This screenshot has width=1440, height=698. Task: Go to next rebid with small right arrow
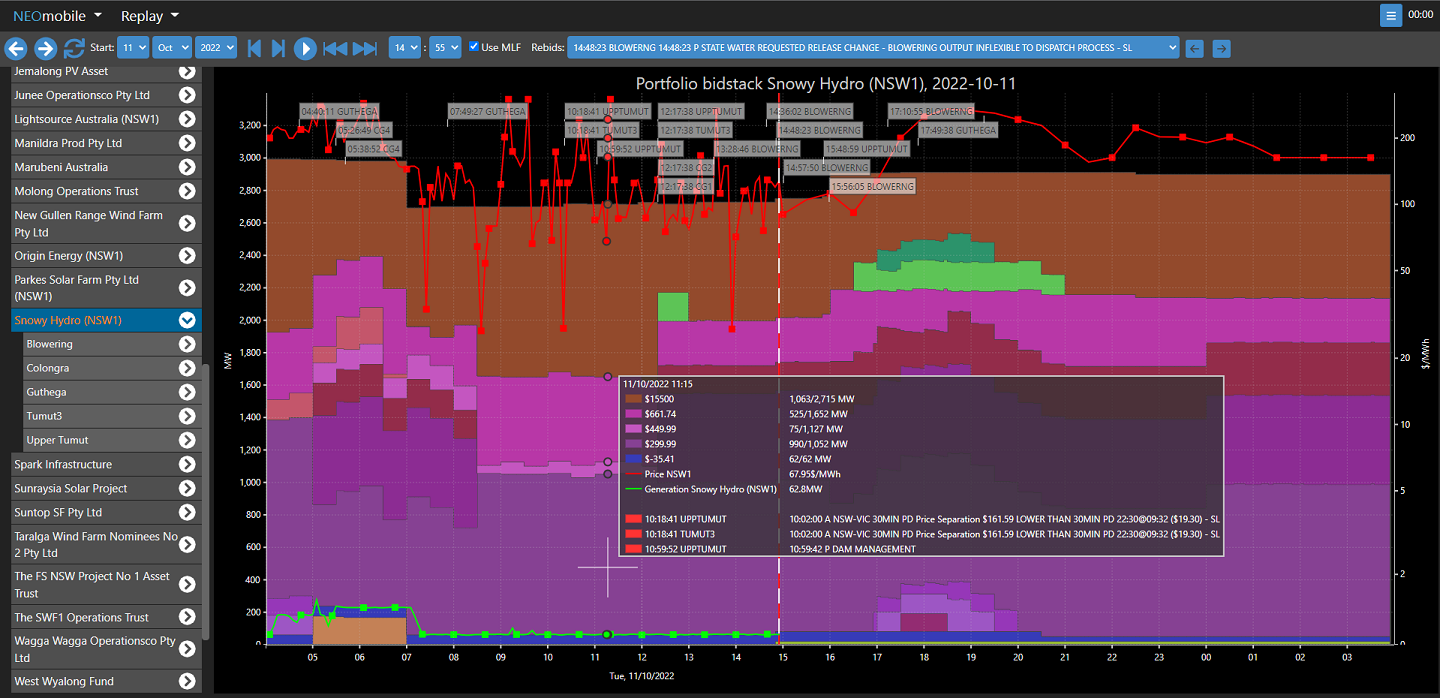point(1221,48)
